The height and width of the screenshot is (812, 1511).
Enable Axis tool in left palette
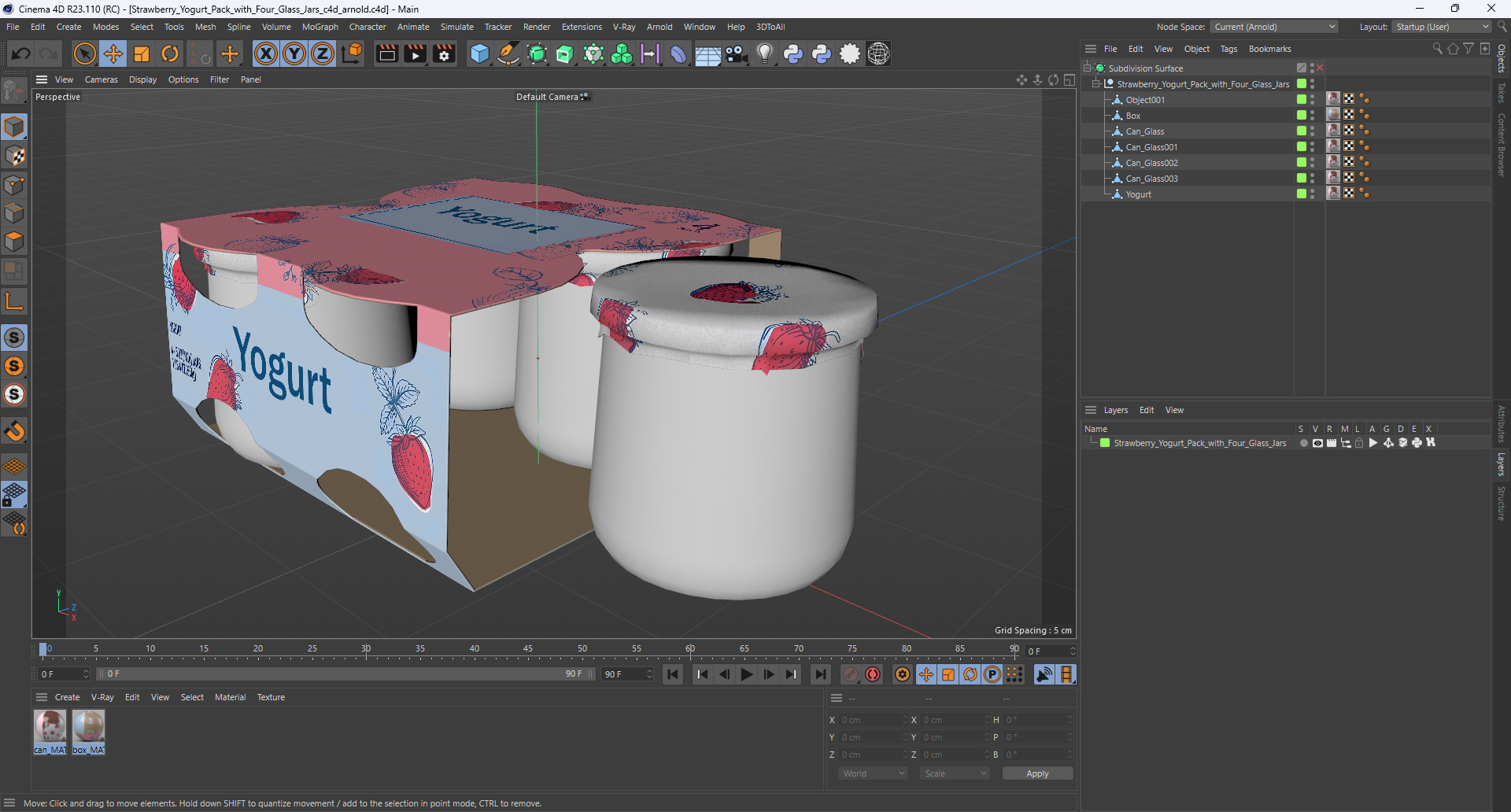14,301
